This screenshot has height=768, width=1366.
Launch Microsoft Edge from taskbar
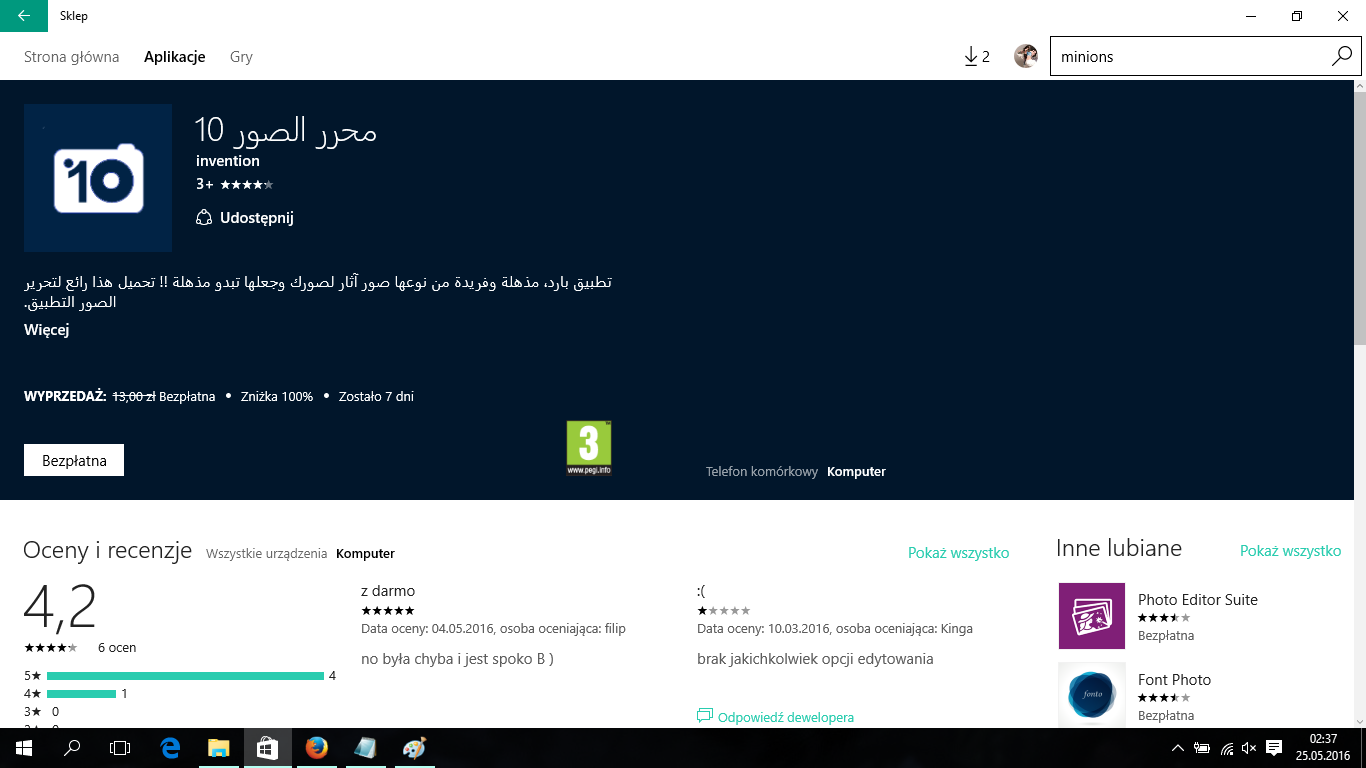click(170, 748)
